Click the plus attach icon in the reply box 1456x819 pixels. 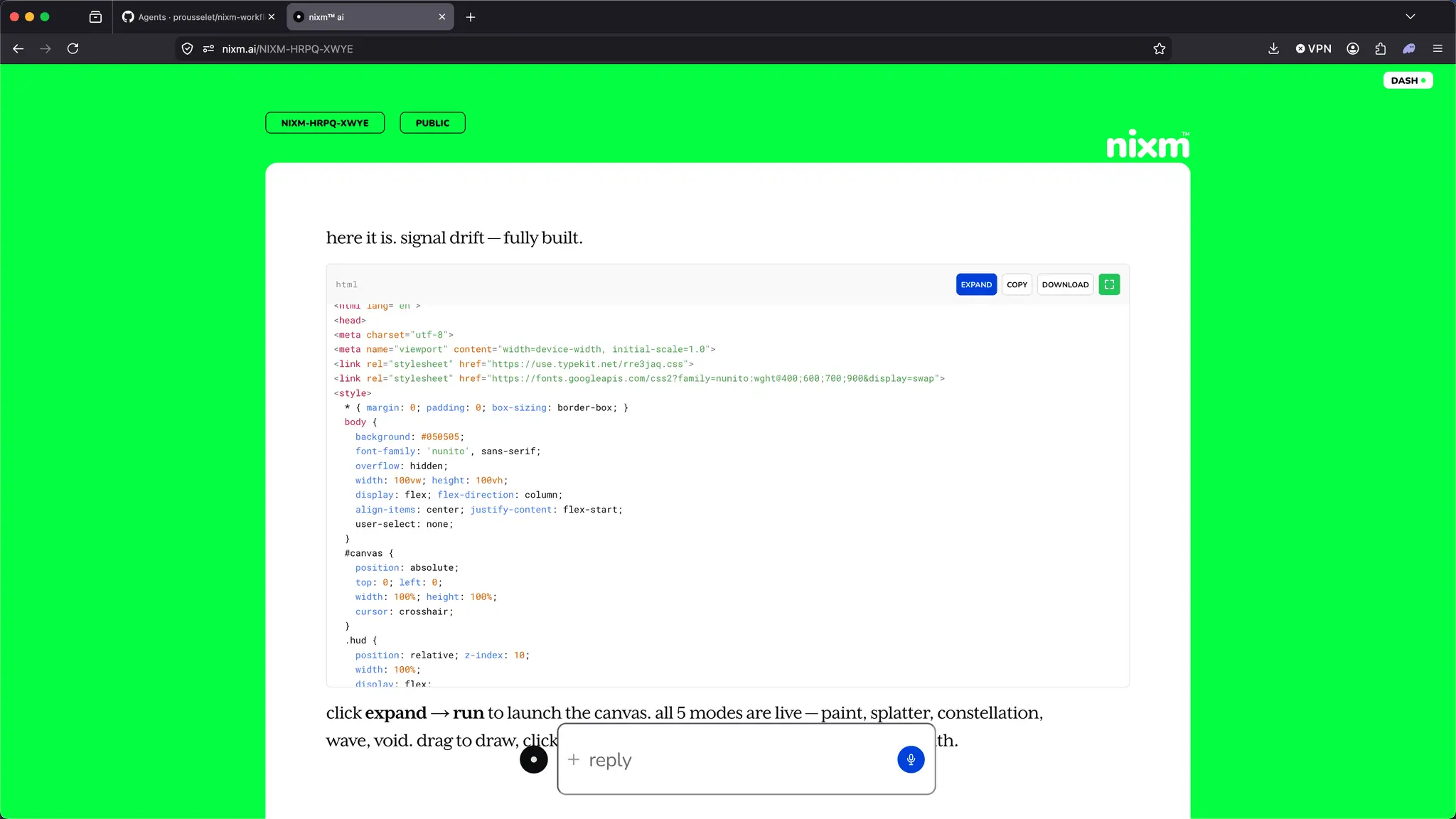click(x=574, y=759)
